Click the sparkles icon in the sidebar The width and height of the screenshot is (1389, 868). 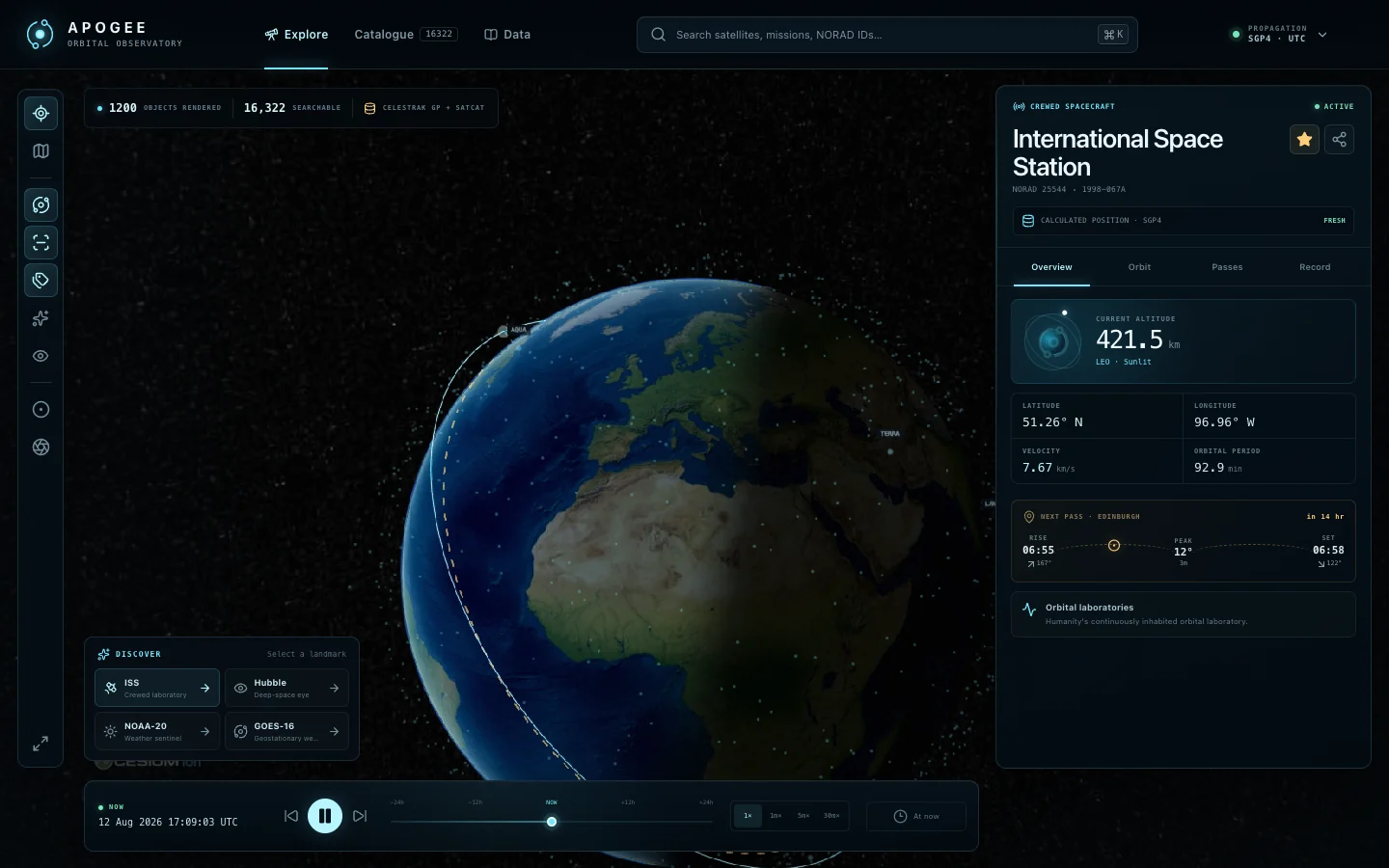pyautogui.click(x=41, y=318)
